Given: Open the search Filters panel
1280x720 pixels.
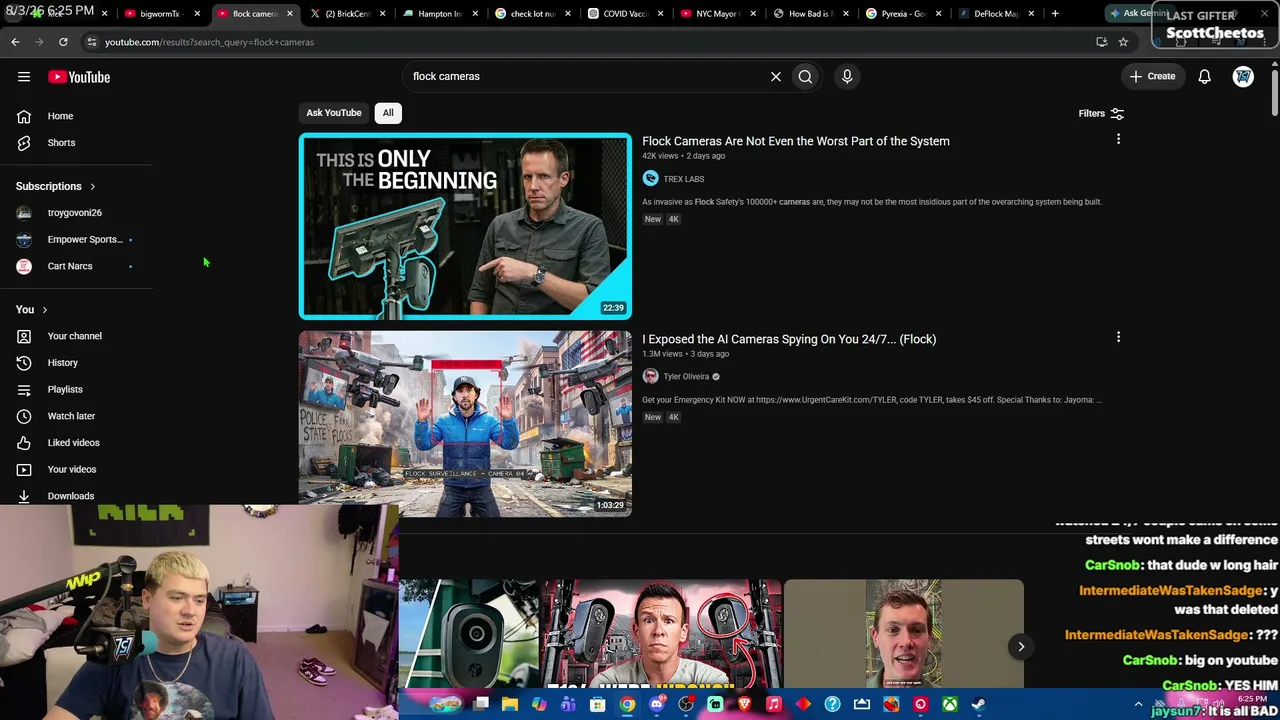Looking at the screenshot, I should [x=1101, y=113].
